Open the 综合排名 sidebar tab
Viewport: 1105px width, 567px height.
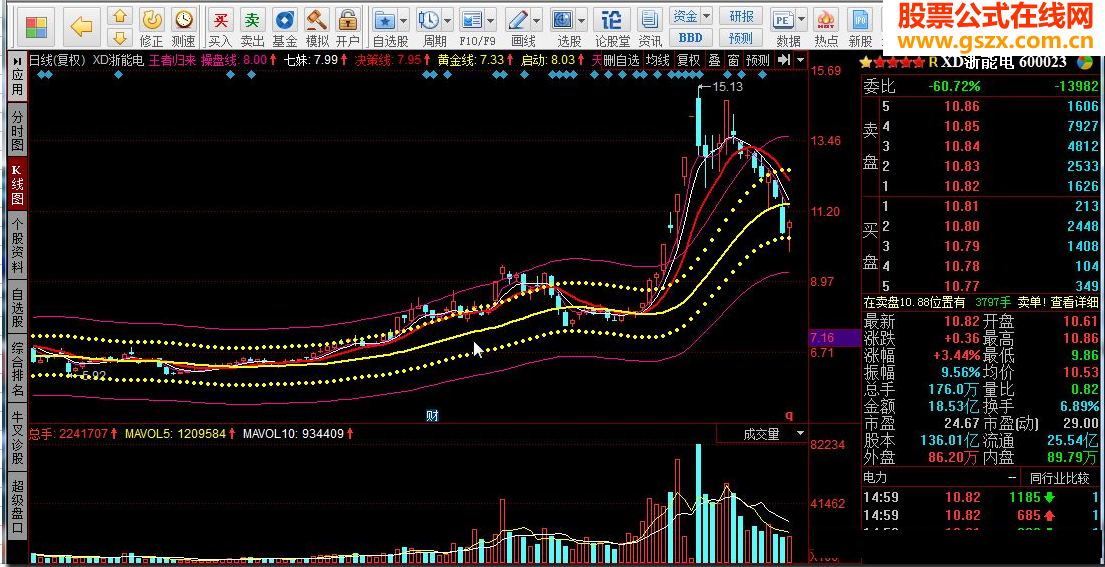[x=17, y=369]
